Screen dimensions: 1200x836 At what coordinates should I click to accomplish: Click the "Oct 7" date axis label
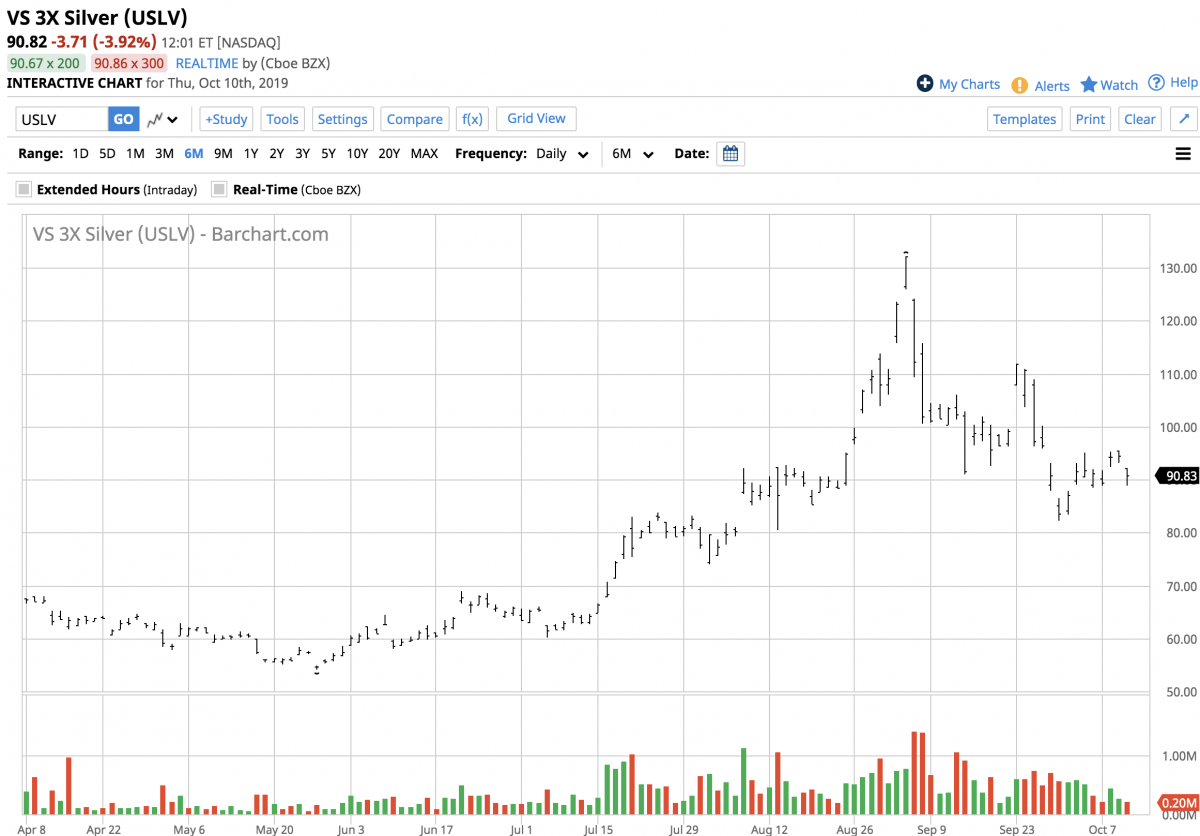pos(1102,829)
